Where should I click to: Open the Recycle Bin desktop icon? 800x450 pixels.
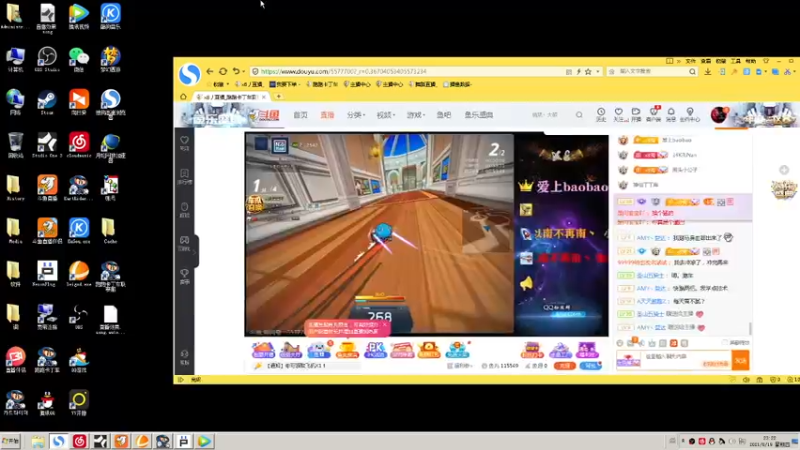click(15, 145)
